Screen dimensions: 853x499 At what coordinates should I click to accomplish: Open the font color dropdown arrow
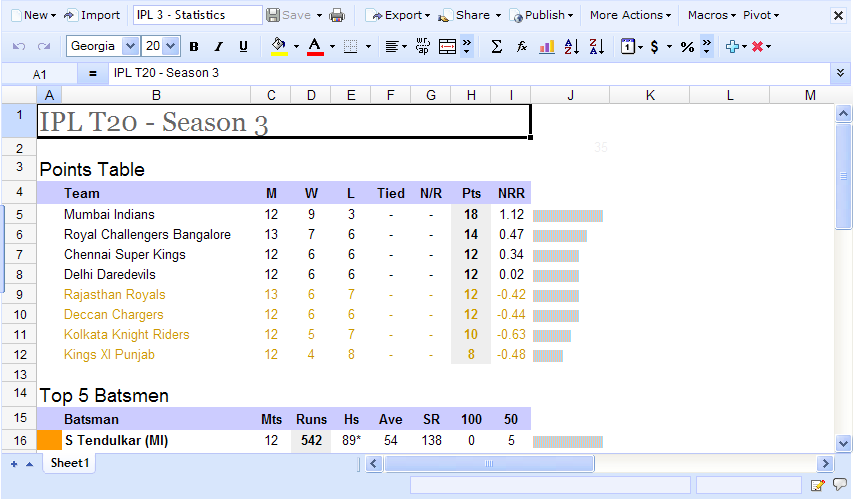pos(332,47)
